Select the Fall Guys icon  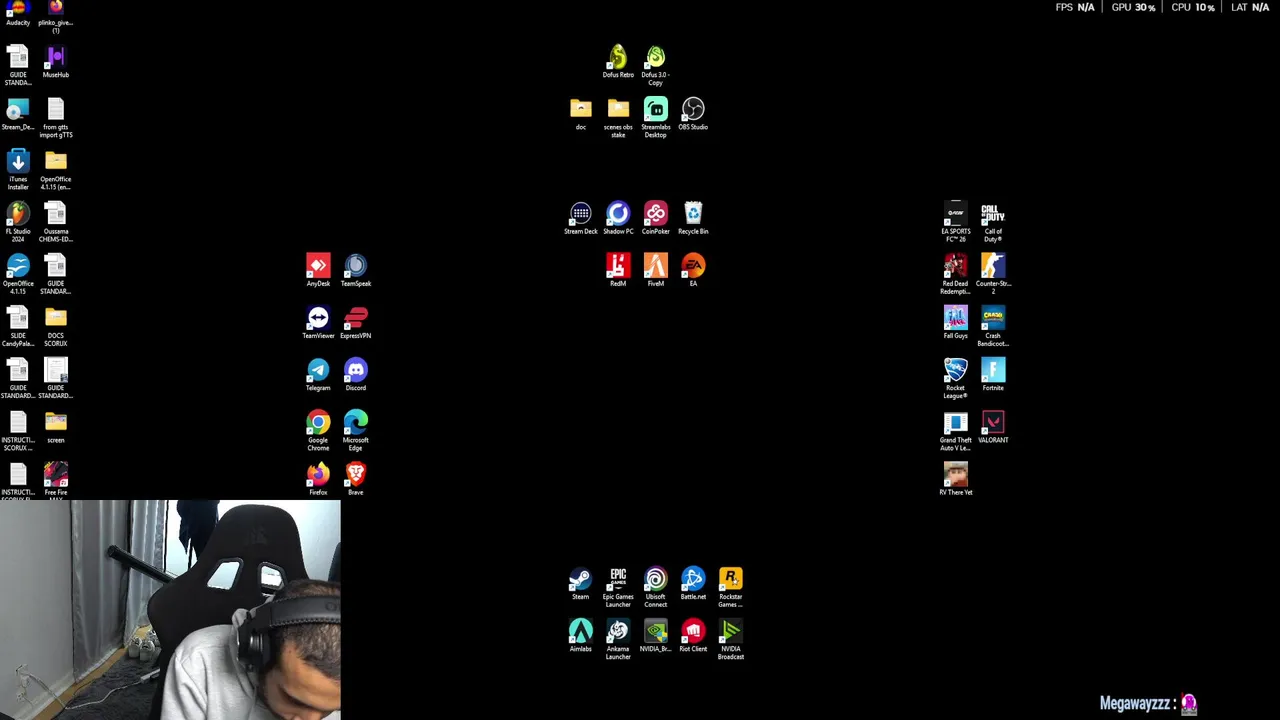[x=956, y=323]
